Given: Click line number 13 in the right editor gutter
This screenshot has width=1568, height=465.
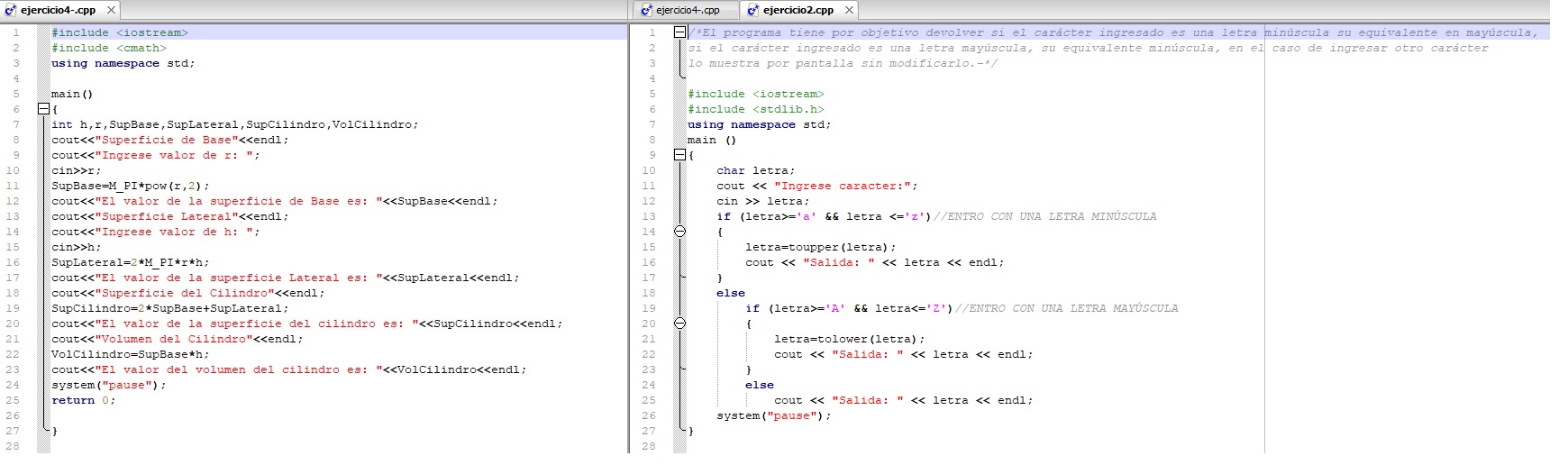Looking at the screenshot, I should 649,216.
